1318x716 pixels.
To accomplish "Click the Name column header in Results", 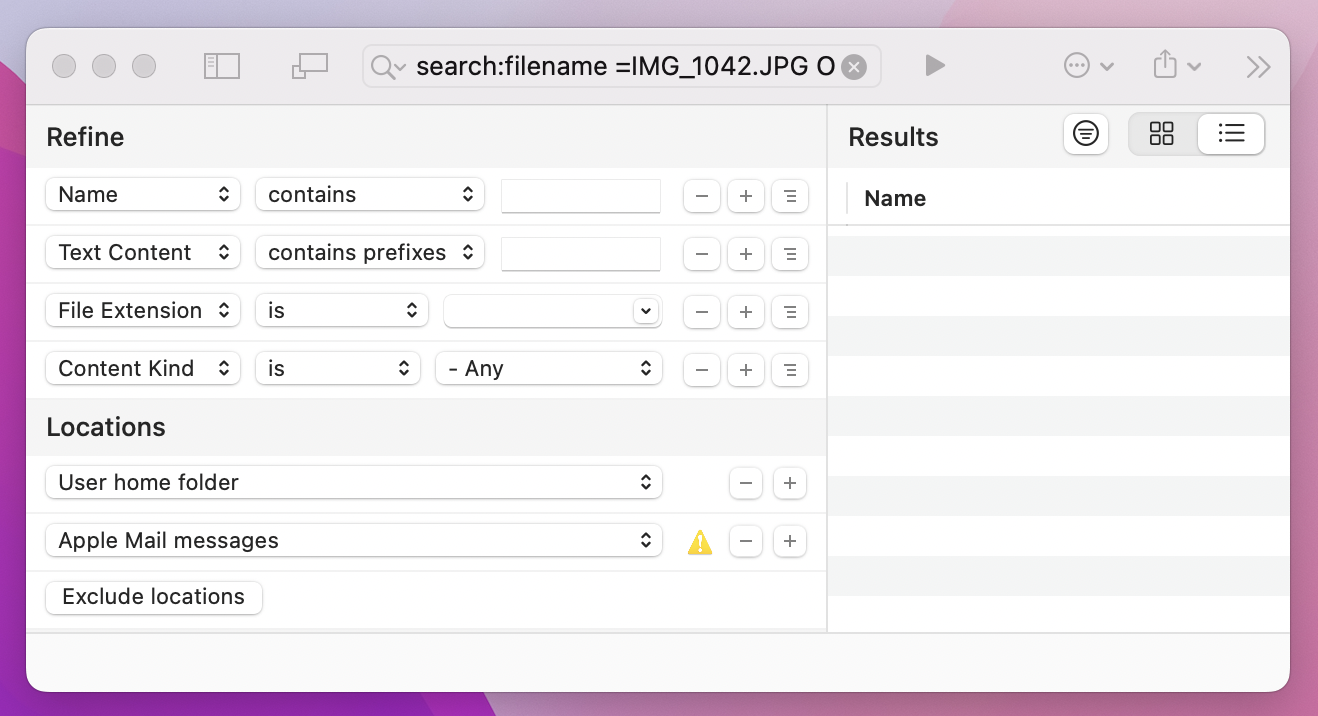I will coord(894,198).
